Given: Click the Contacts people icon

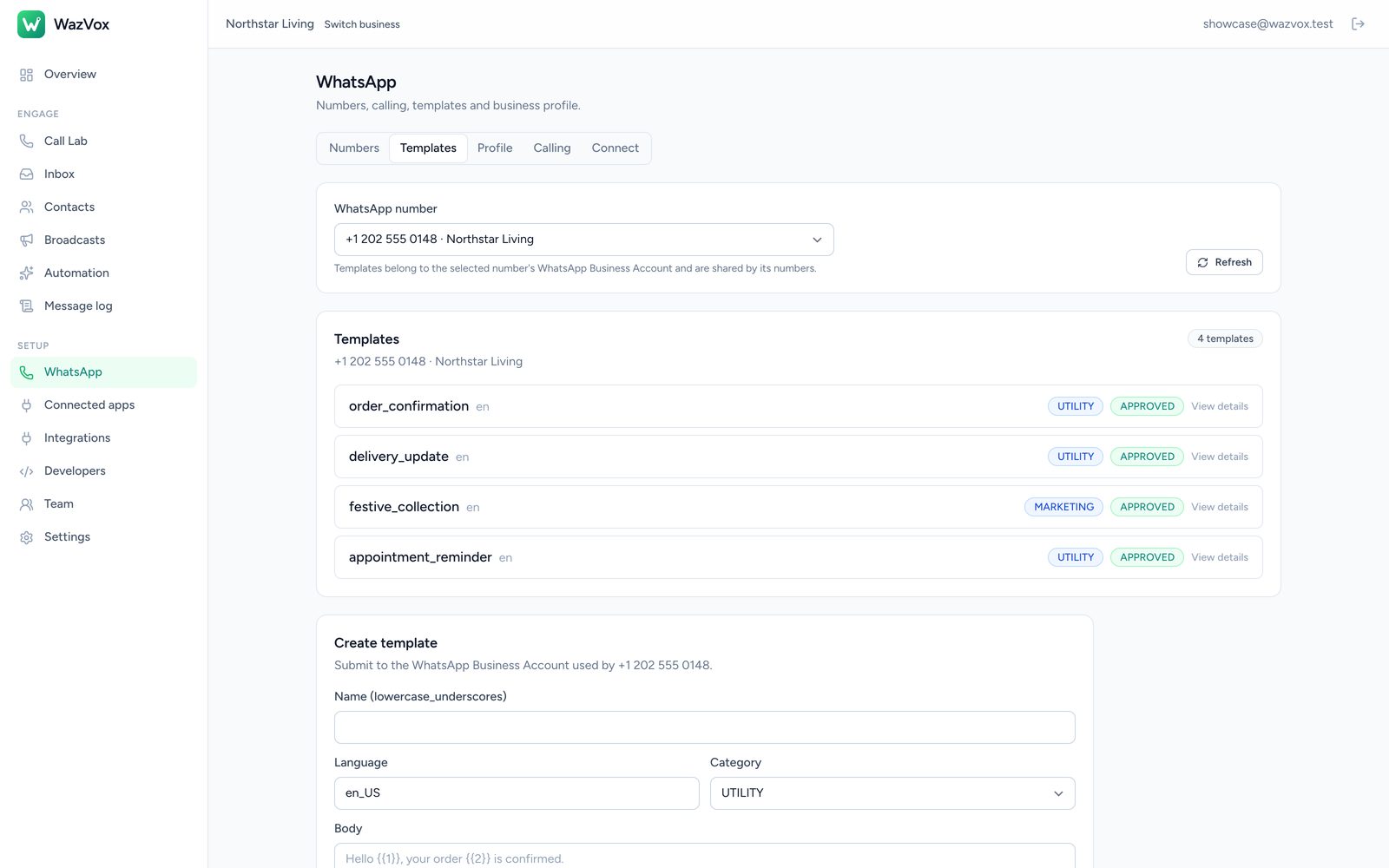Looking at the screenshot, I should (27, 207).
